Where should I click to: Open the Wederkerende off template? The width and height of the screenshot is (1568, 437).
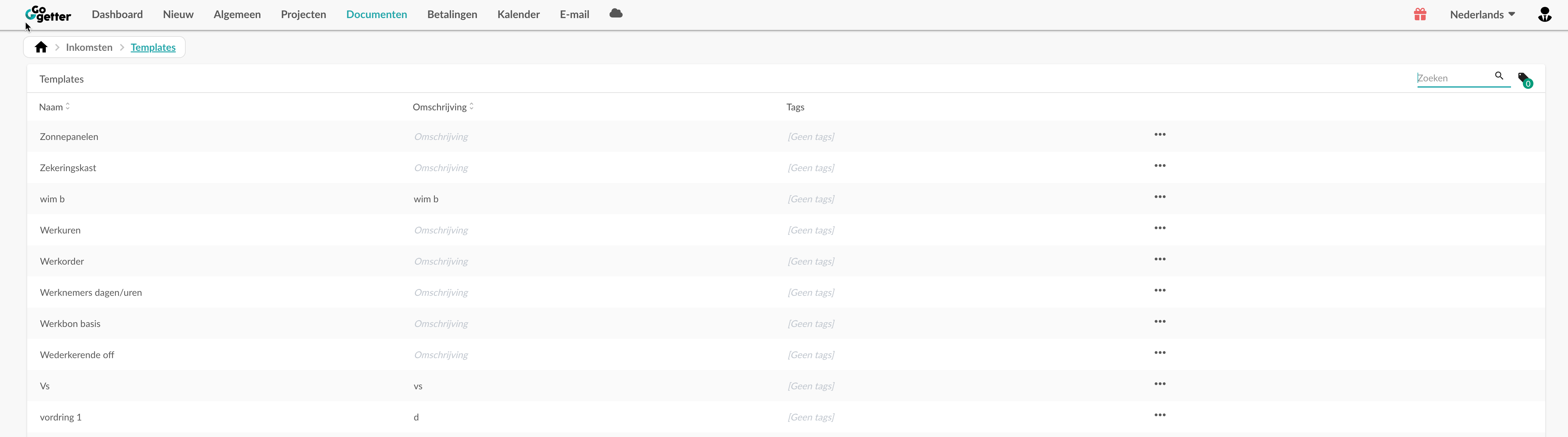77,355
